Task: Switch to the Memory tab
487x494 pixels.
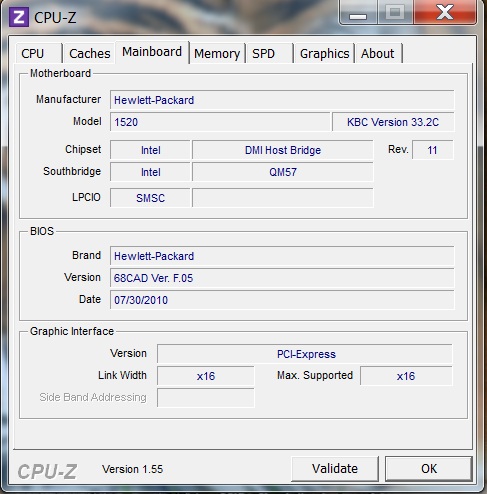Action: click(217, 53)
